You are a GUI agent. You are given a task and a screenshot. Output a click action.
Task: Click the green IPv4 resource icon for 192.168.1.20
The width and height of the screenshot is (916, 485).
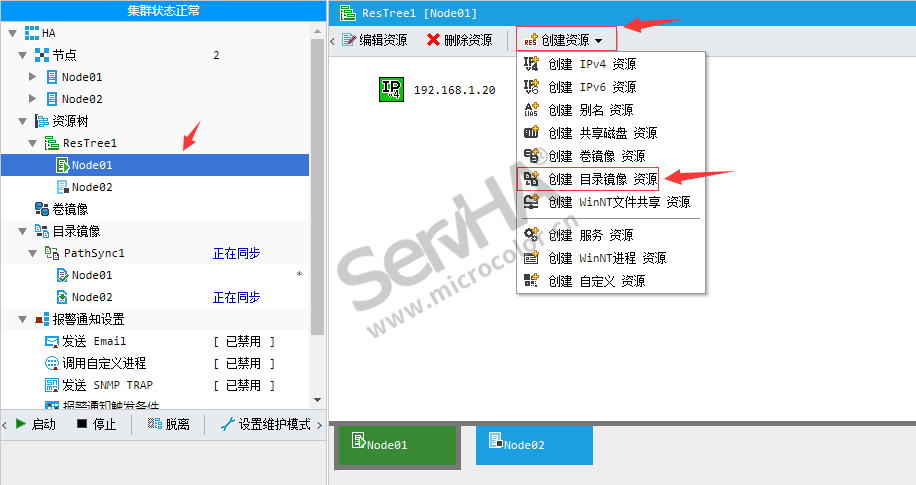391,89
